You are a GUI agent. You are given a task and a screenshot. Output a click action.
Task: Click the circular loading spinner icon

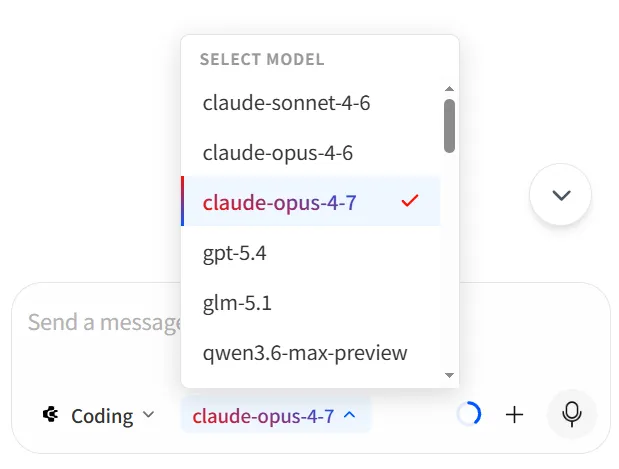468,414
